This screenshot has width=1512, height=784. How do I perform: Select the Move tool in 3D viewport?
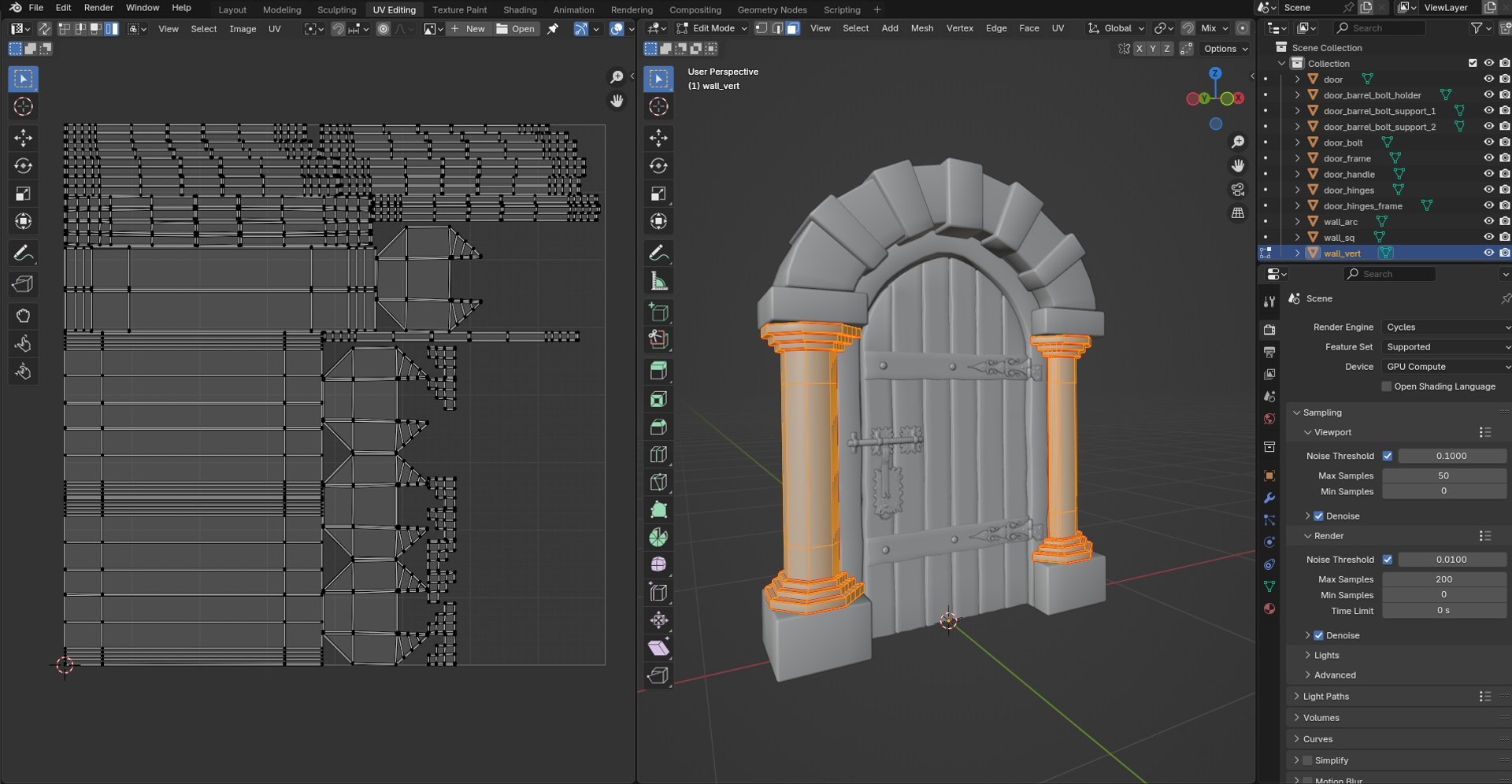659,138
